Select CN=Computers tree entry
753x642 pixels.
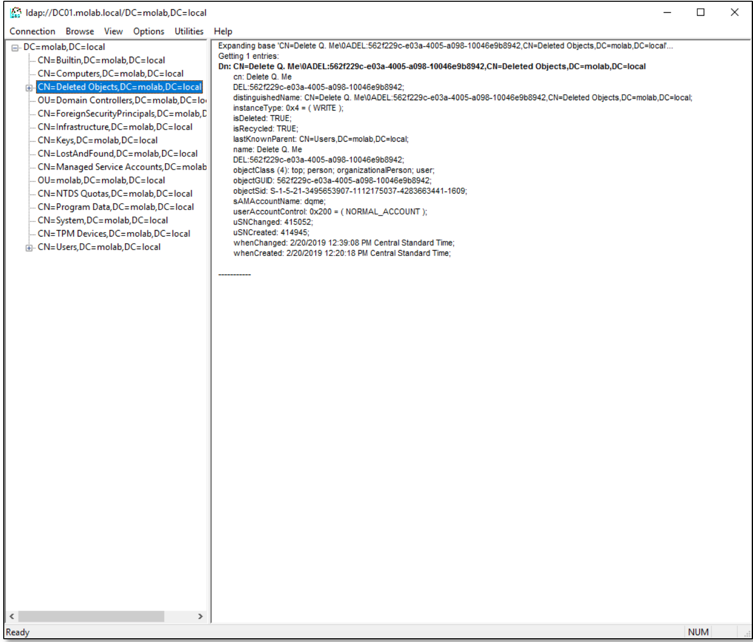(110, 74)
